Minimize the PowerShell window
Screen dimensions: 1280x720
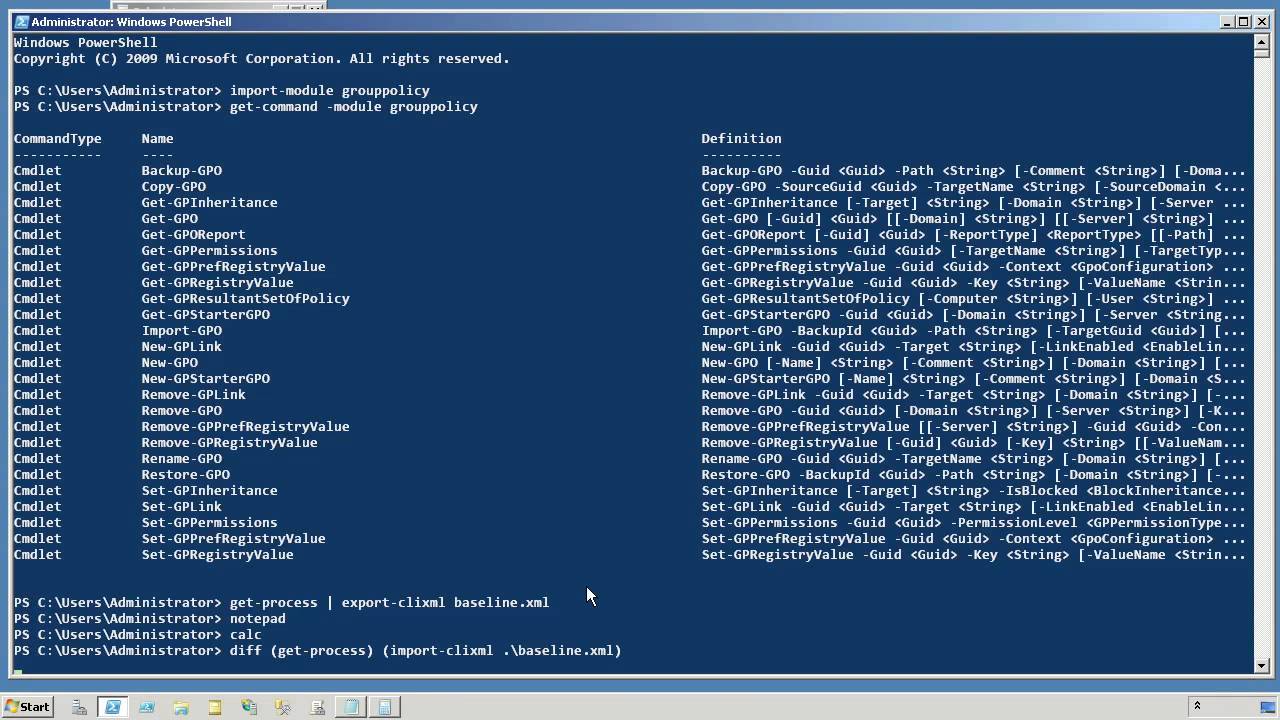tap(1229, 21)
